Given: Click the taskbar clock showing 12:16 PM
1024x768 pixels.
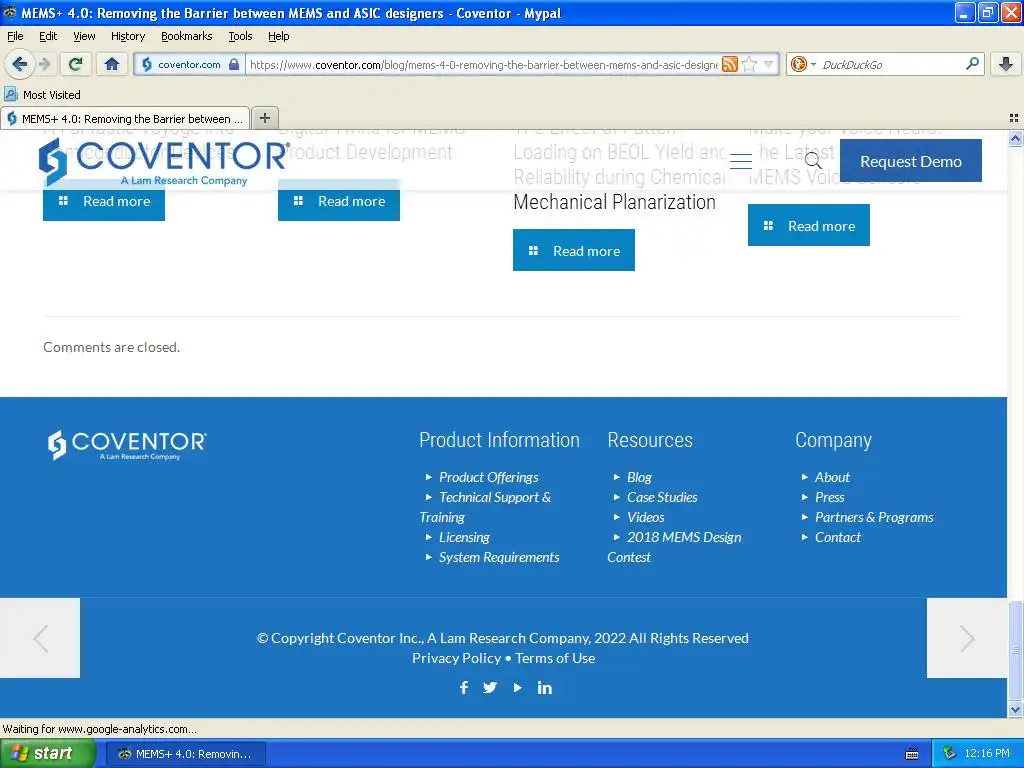Looking at the screenshot, I should (x=986, y=754).
